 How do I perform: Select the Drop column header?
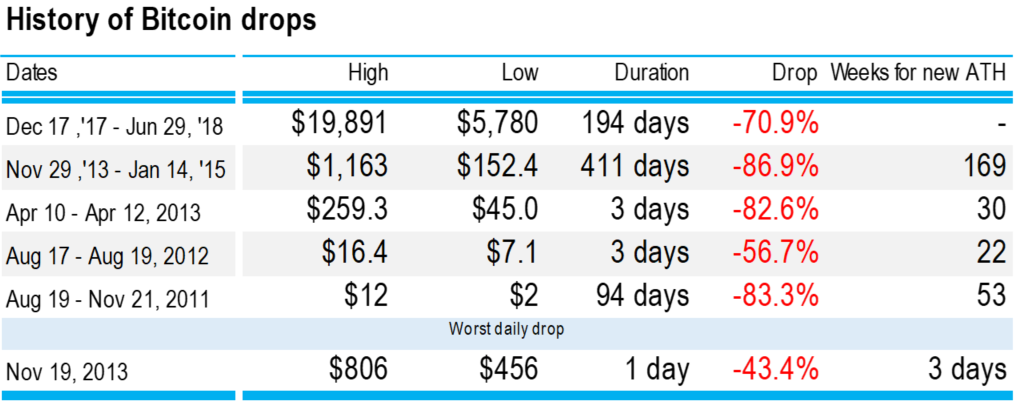coord(795,72)
